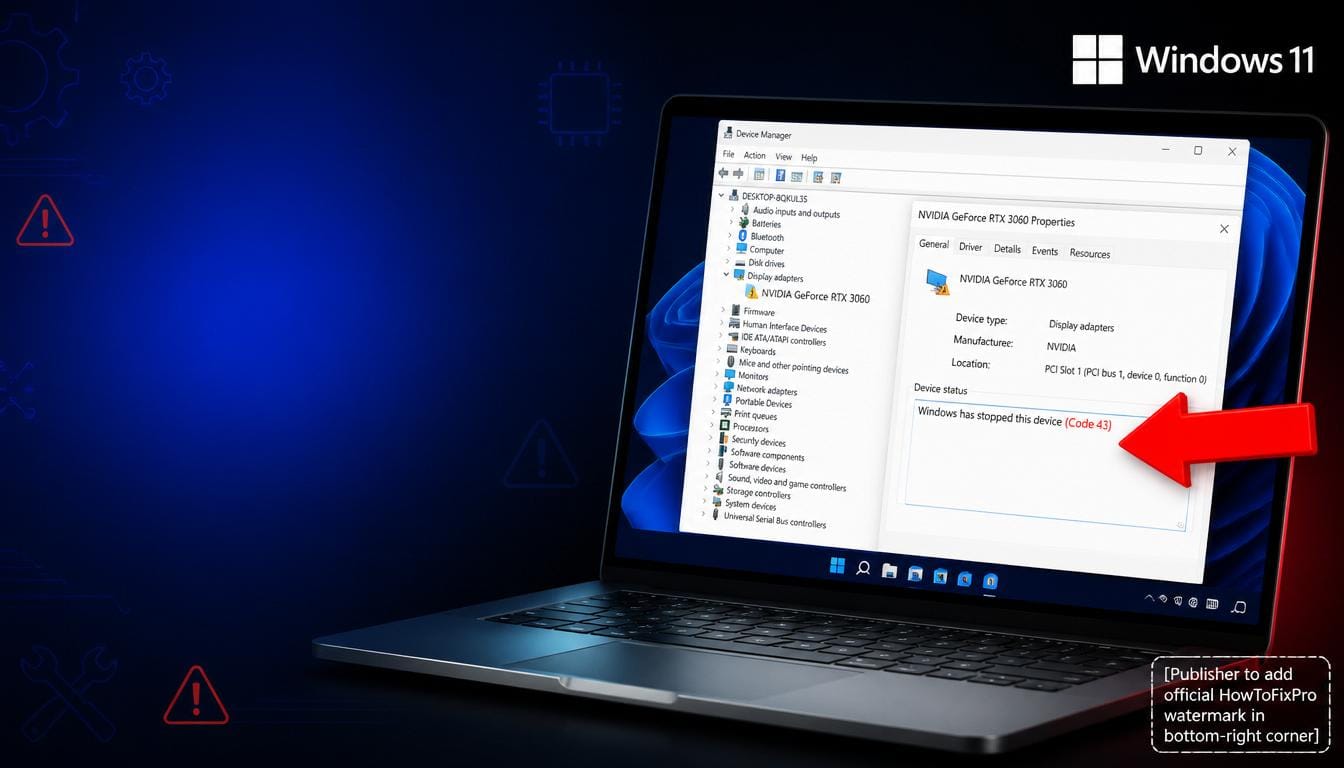The image size is (1344, 768).
Task: Open taskbar Search
Action: (863, 568)
